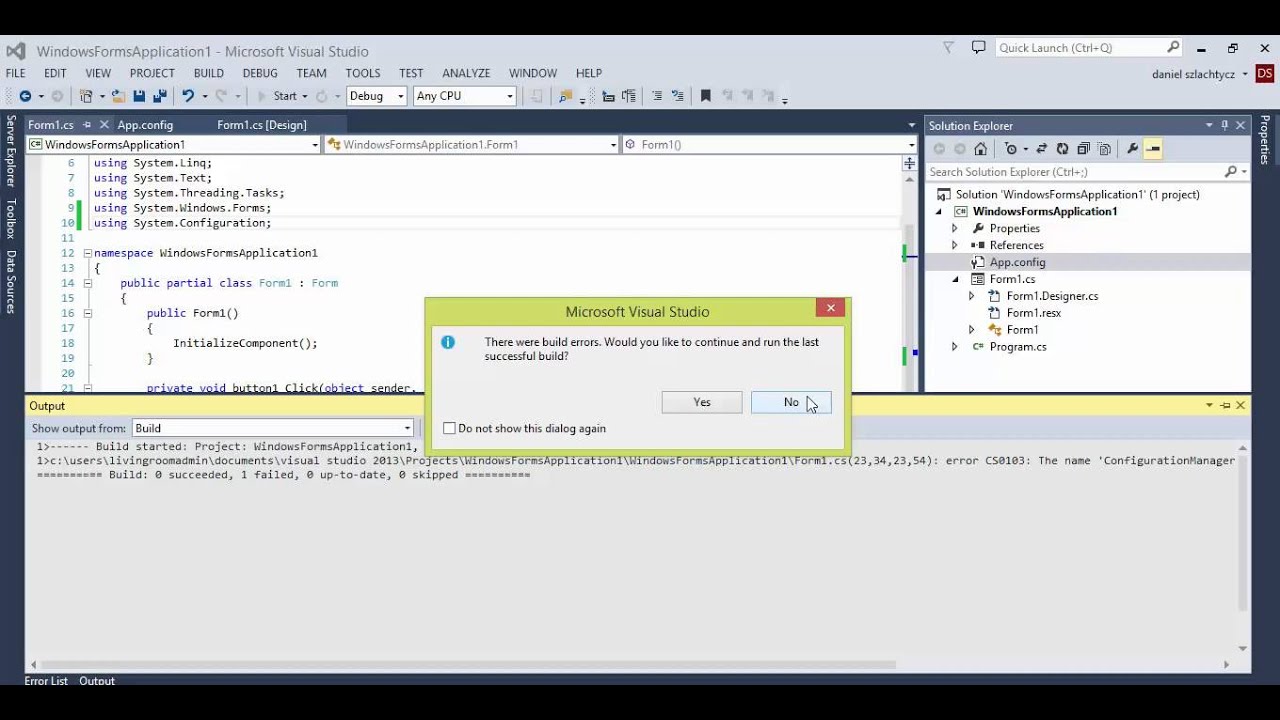Open the Toolbox side panel

(x=11, y=218)
